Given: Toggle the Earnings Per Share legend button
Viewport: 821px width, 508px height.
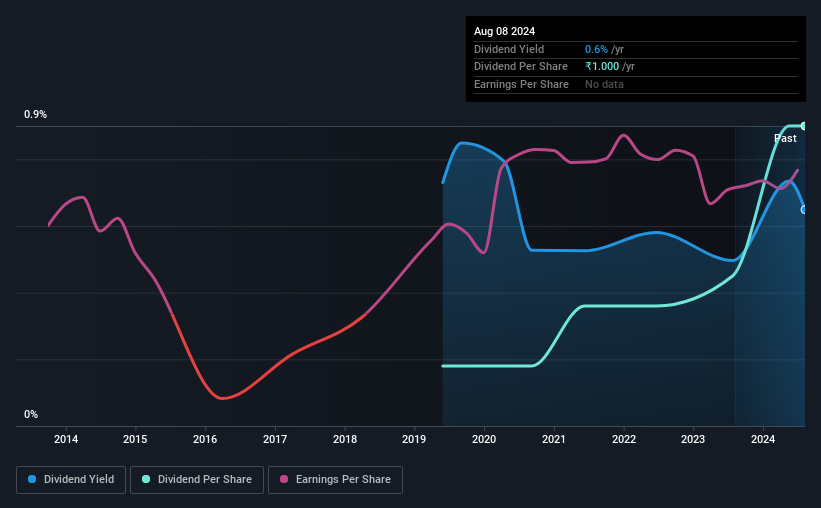Looking at the screenshot, I should pos(335,480).
